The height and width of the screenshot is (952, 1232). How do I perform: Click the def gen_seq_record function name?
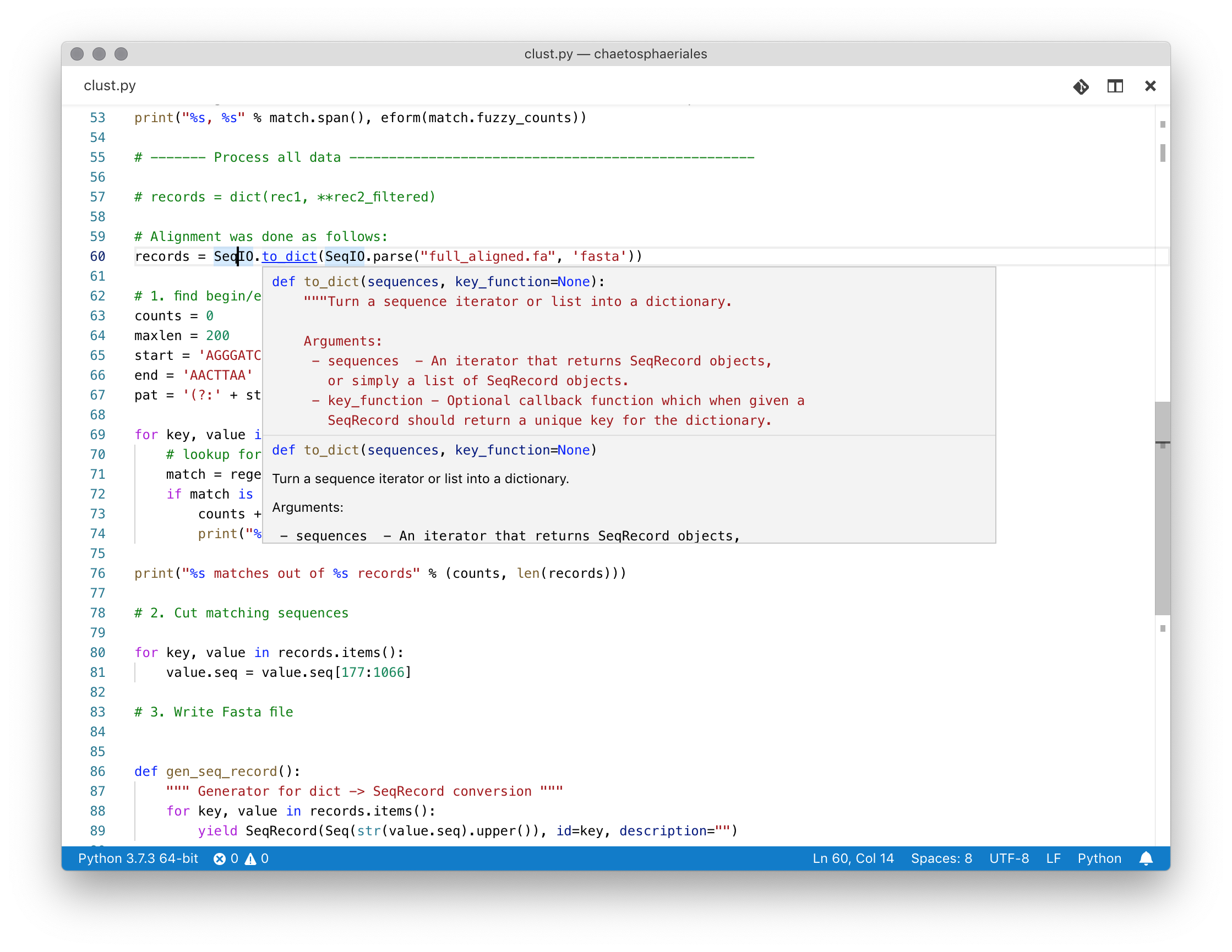point(221,771)
